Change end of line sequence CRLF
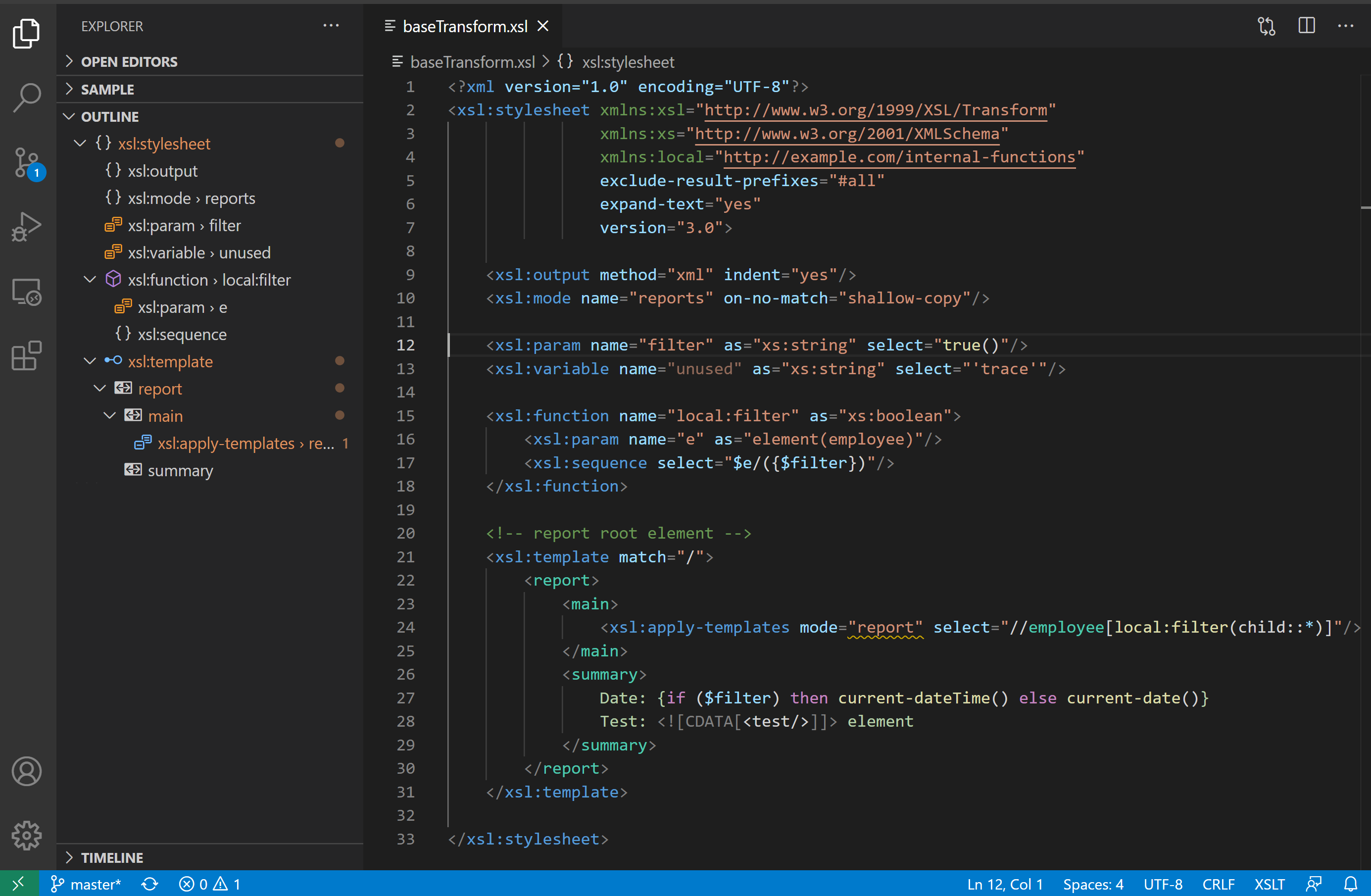Image resolution: width=1371 pixels, height=896 pixels. point(1219,884)
